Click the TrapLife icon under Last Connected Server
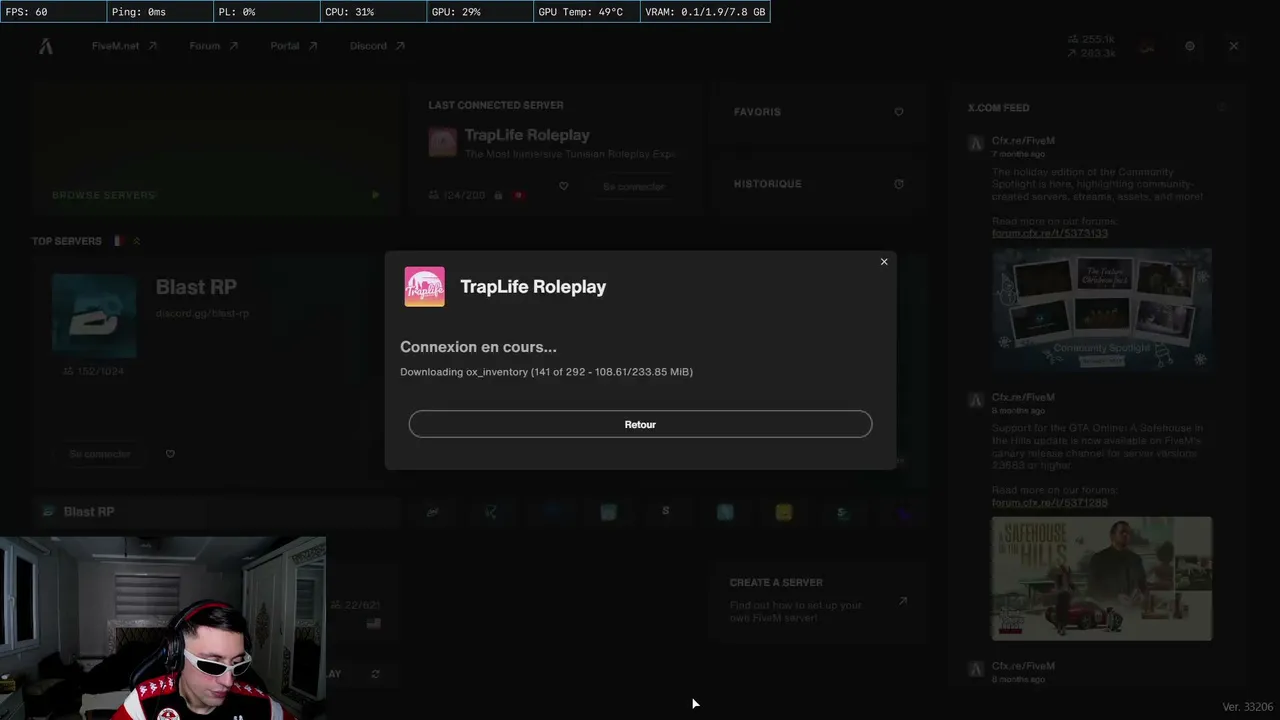Image resolution: width=1280 pixels, height=720 pixels. coord(442,142)
